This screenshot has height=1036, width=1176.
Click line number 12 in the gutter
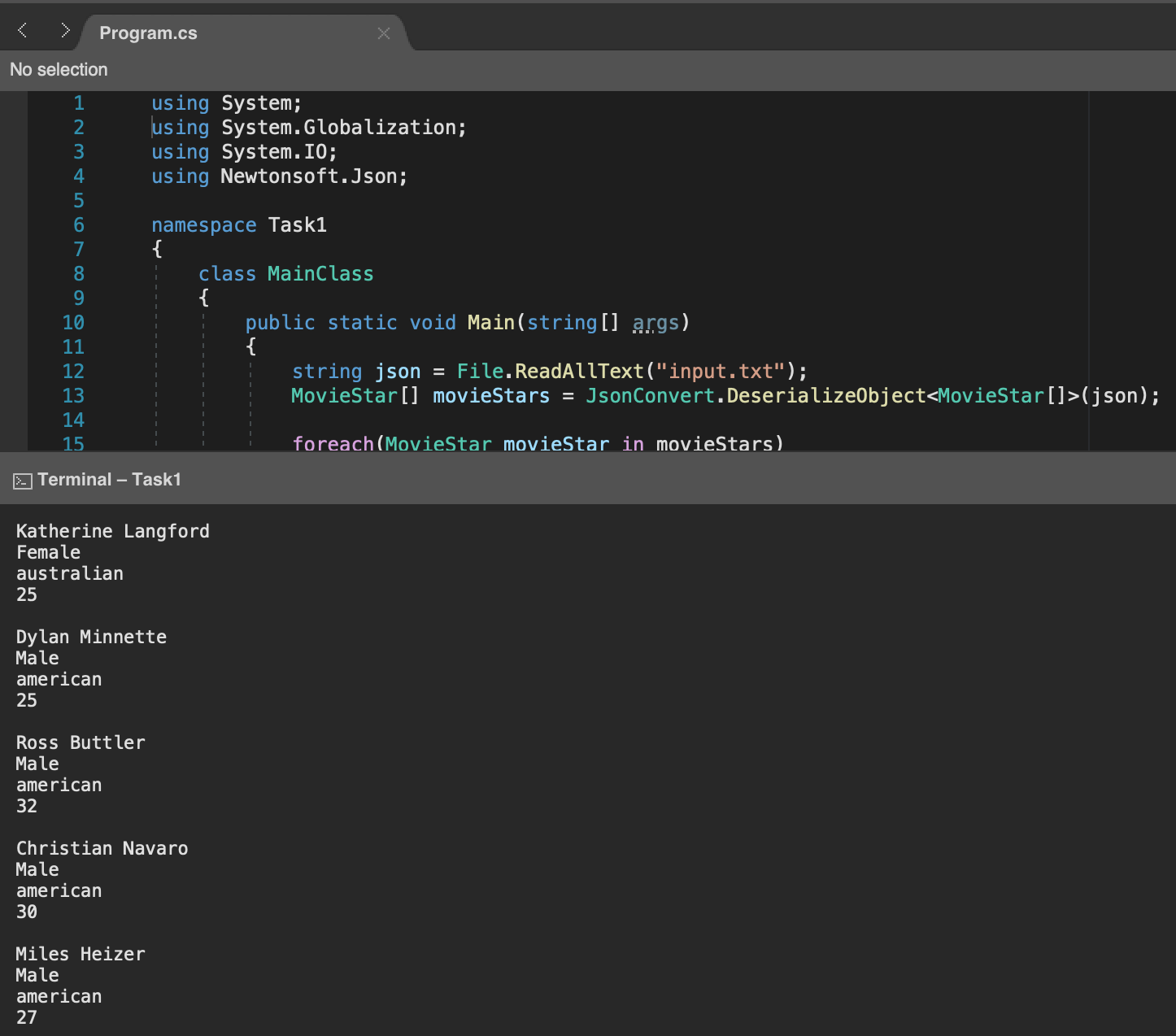pyautogui.click(x=73, y=371)
